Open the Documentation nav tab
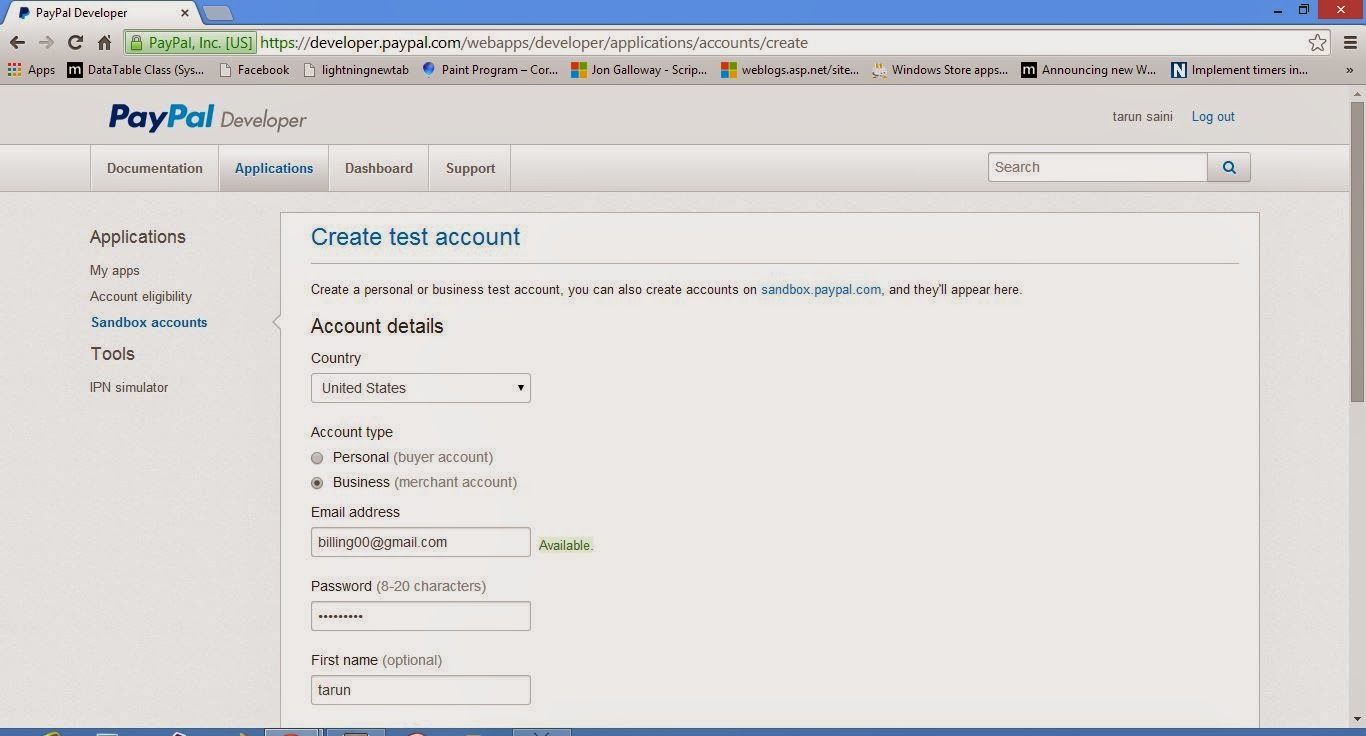 155,168
